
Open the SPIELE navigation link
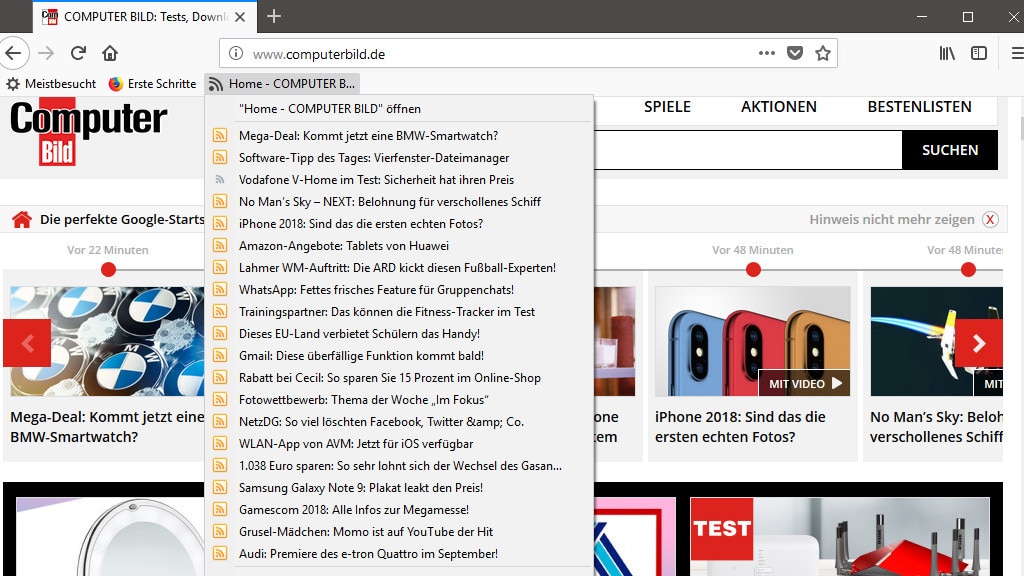point(667,107)
